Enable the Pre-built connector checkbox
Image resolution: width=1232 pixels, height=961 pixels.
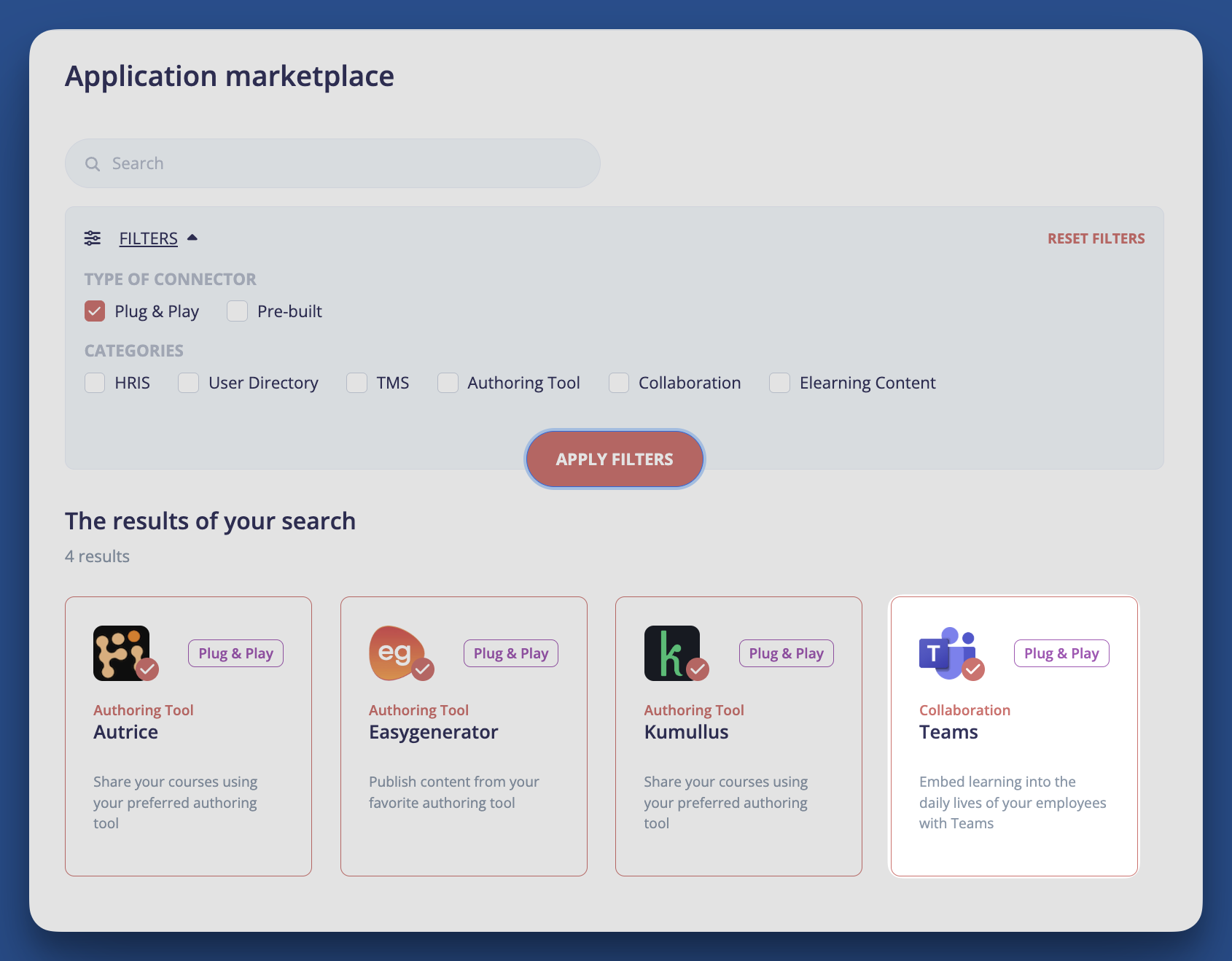pos(236,311)
